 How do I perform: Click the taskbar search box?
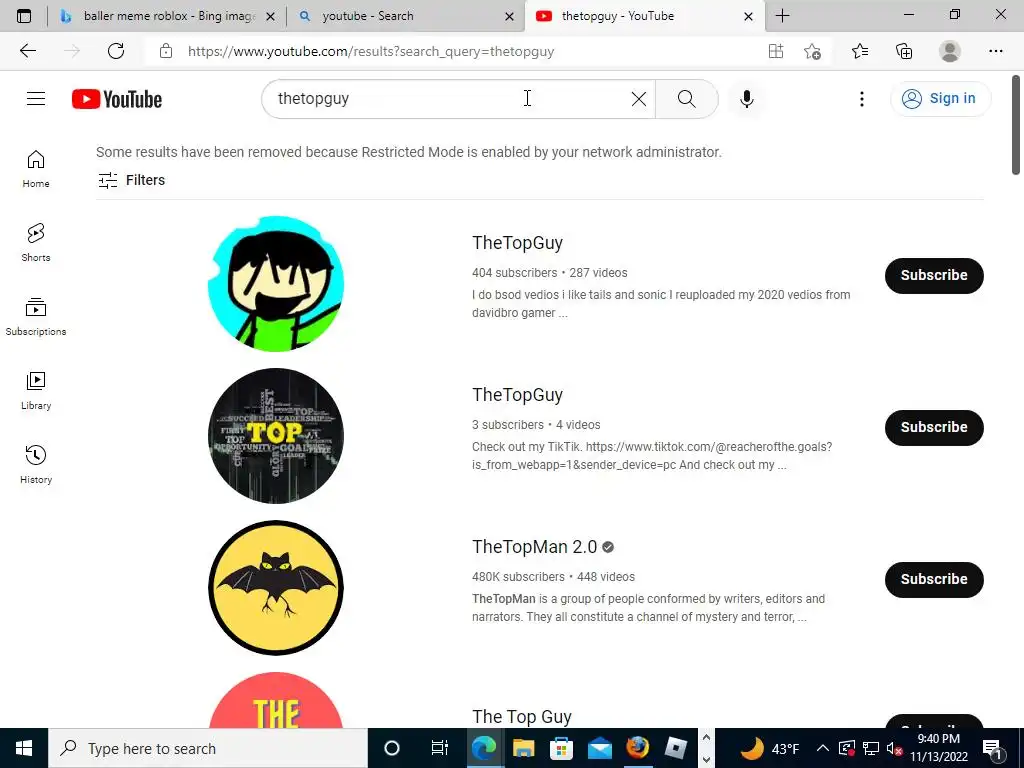click(208, 748)
